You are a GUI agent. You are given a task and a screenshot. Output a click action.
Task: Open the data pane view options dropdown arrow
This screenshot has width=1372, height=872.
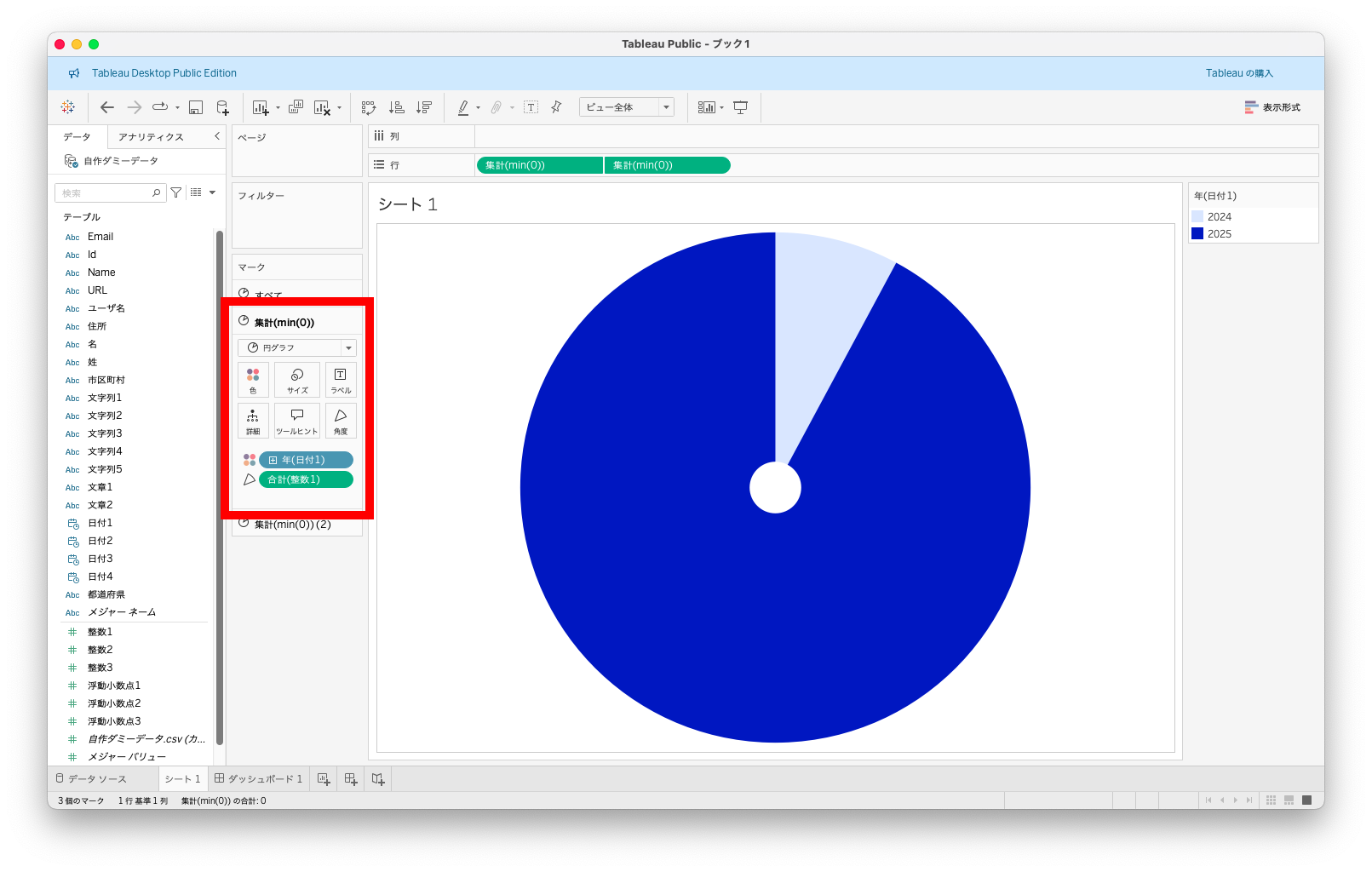(212, 192)
